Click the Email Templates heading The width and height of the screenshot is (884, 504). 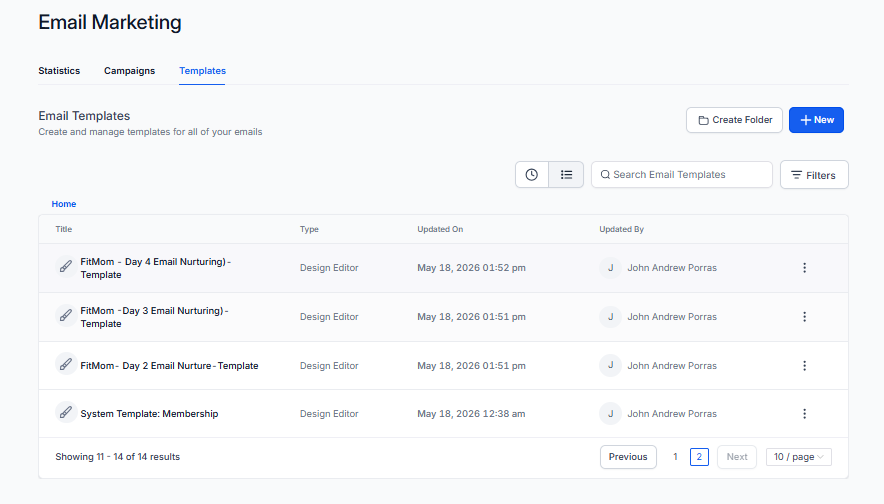tap(84, 116)
